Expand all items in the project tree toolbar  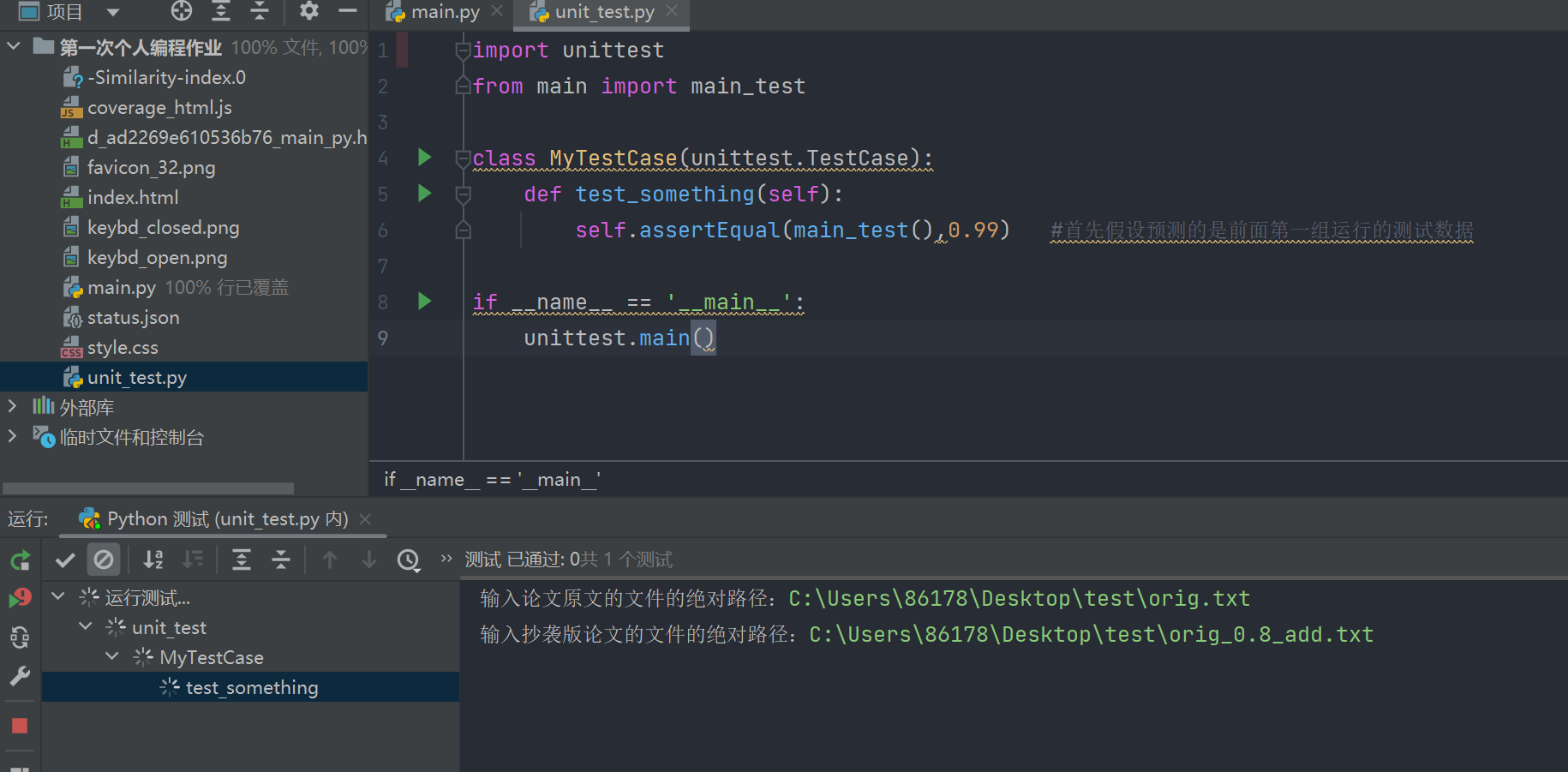(x=221, y=11)
